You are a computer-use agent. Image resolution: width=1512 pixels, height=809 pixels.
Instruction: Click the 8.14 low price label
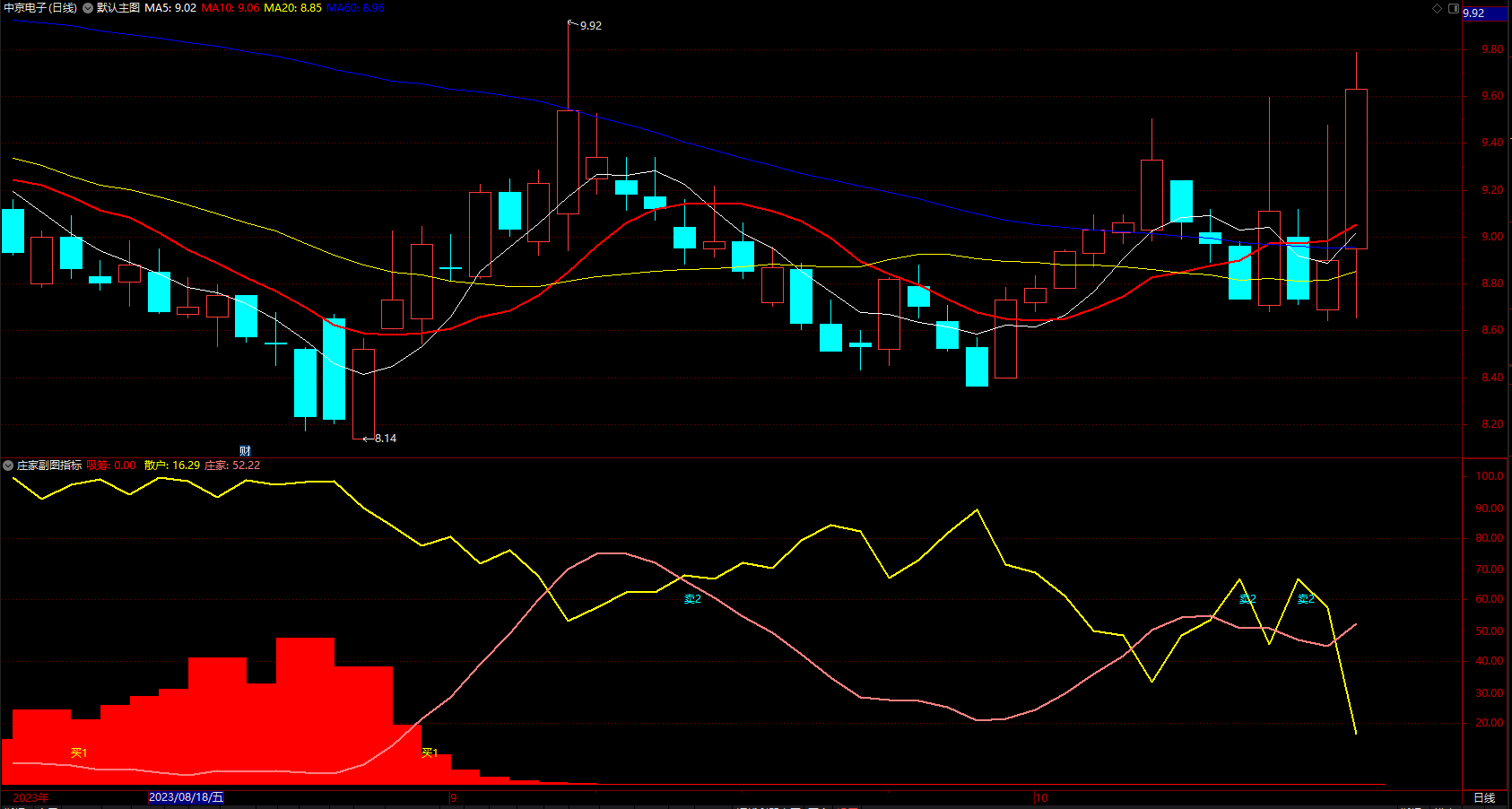click(x=386, y=439)
